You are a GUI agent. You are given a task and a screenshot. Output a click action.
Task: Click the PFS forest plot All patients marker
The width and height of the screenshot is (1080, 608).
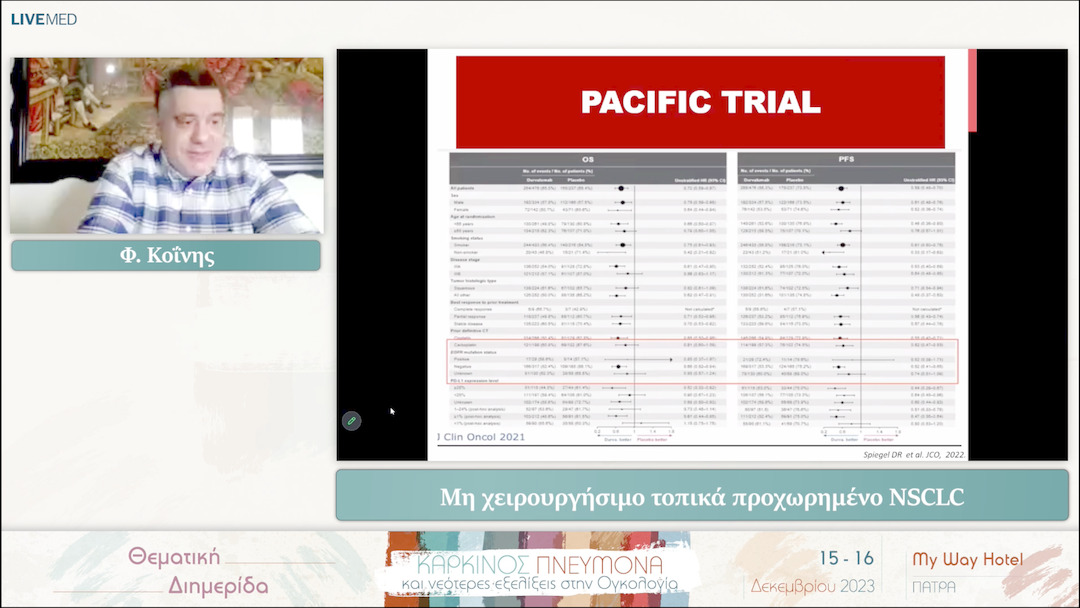(842, 187)
